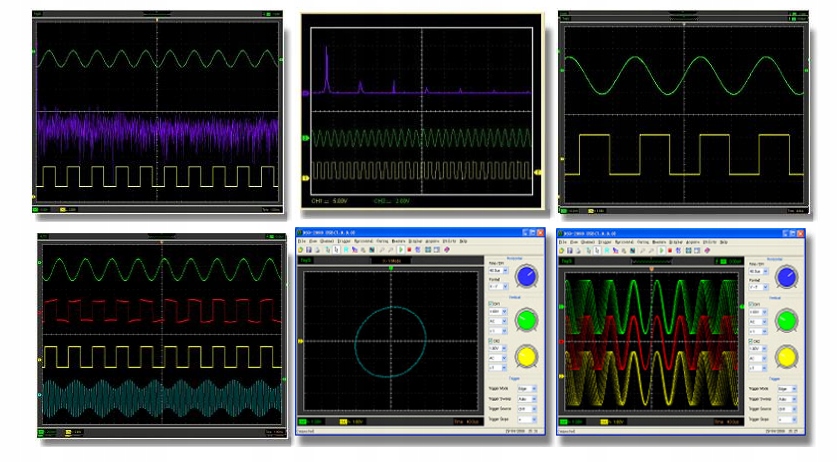Click the FFT spectrum oscilloscope thumbnail
838x462 pixels.
coord(424,110)
